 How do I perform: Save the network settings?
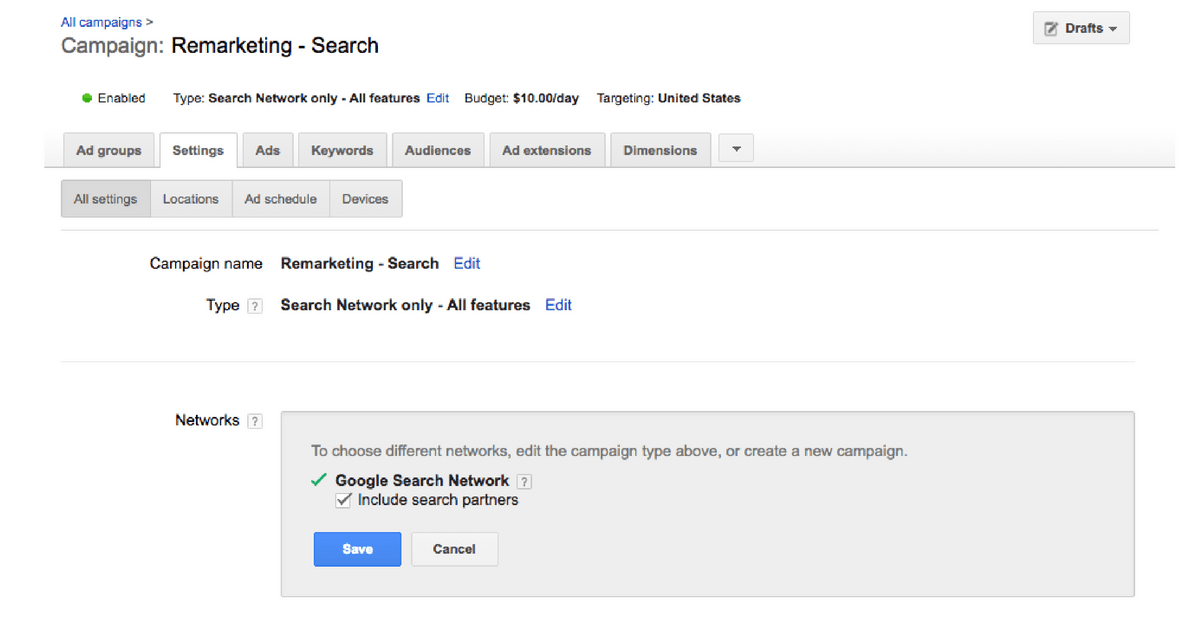point(357,549)
